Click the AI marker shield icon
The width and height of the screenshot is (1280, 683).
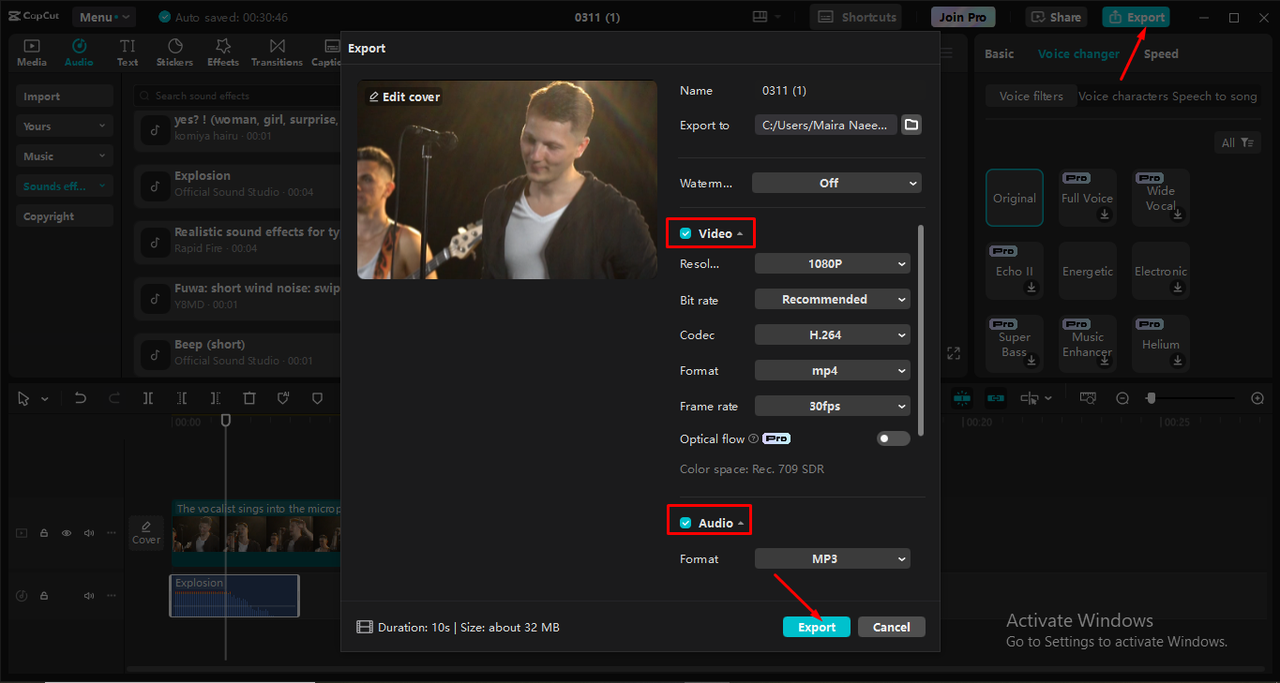(x=284, y=398)
